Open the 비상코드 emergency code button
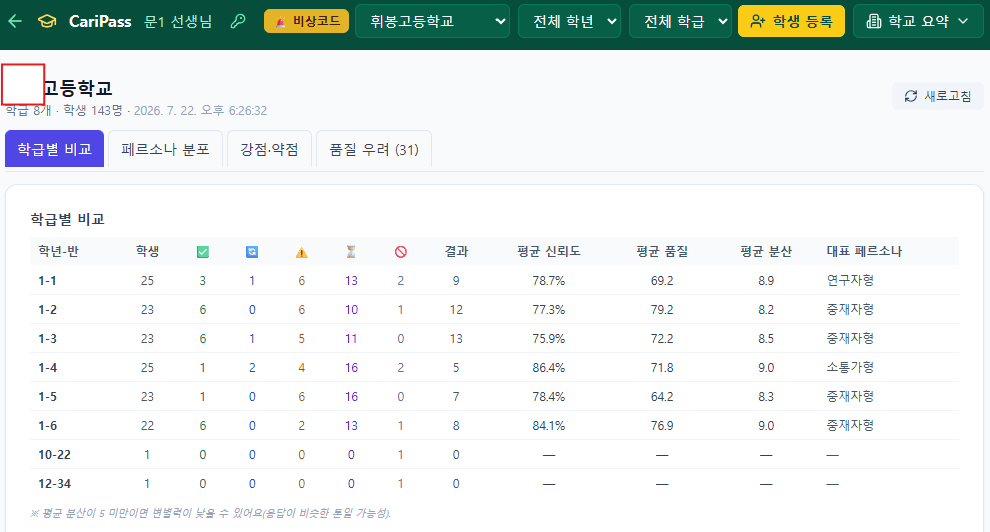Viewport: 990px width, 532px height. pos(306,21)
